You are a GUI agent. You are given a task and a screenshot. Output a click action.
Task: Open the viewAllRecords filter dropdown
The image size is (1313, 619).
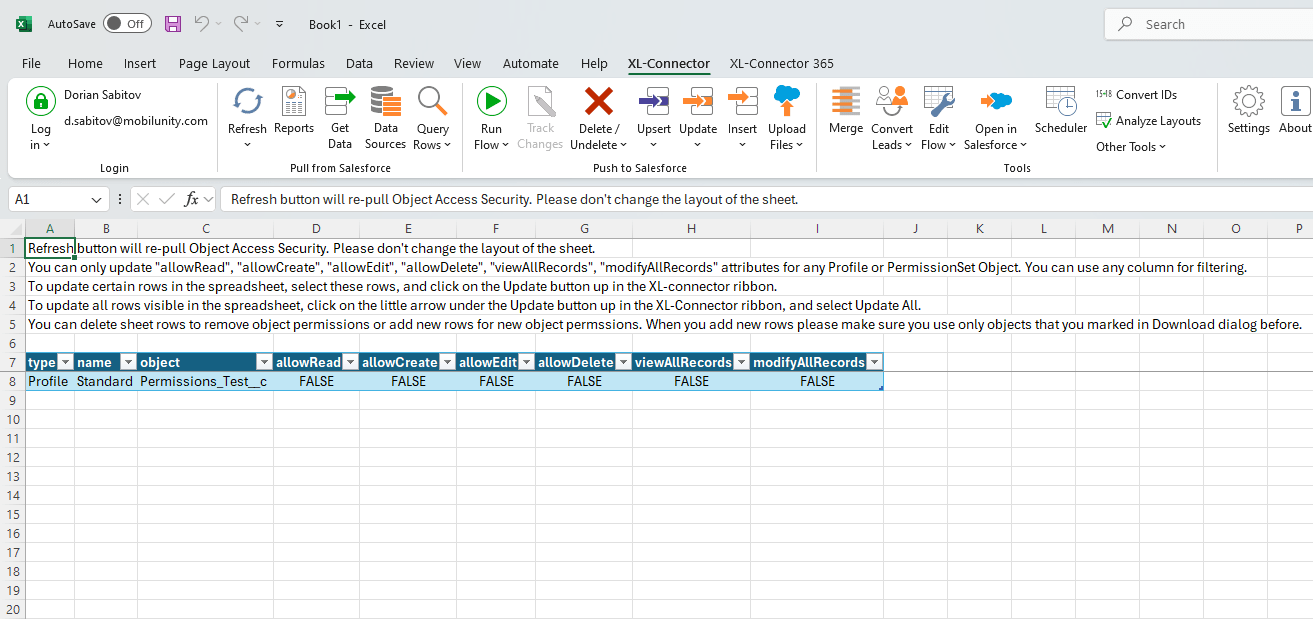click(x=742, y=362)
